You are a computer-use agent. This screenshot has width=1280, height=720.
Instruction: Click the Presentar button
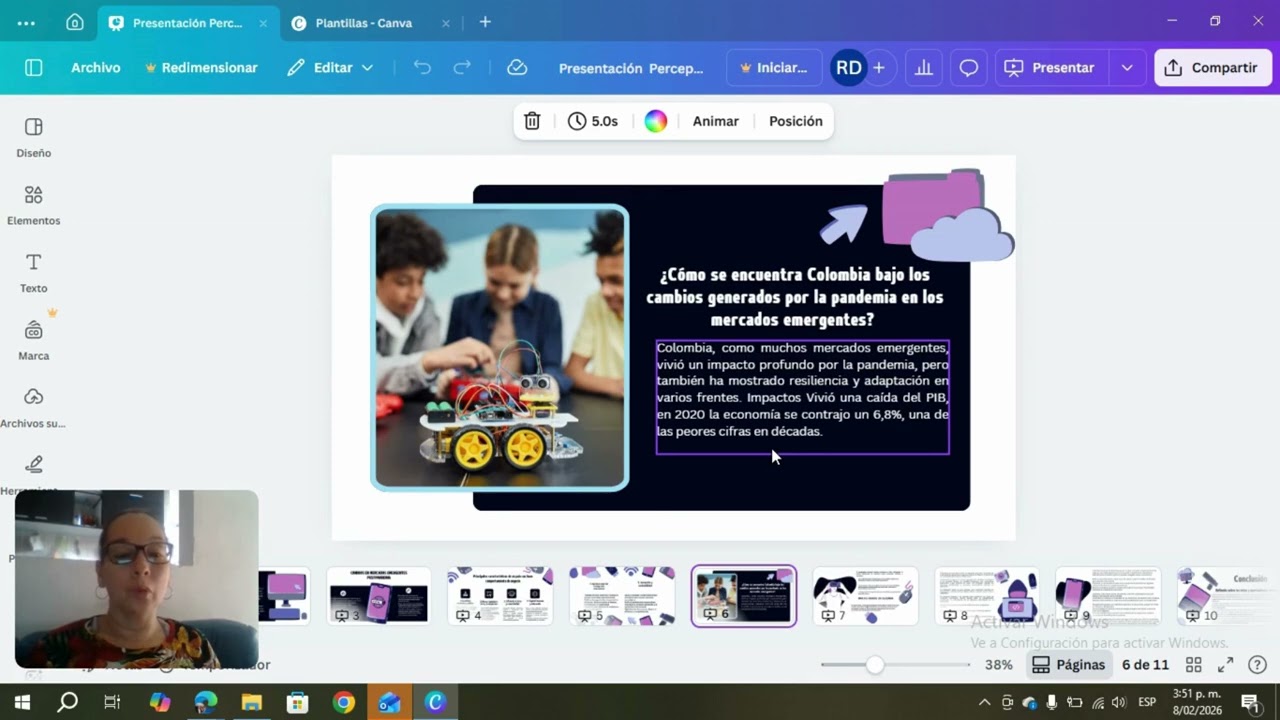pyautogui.click(x=1050, y=68)
